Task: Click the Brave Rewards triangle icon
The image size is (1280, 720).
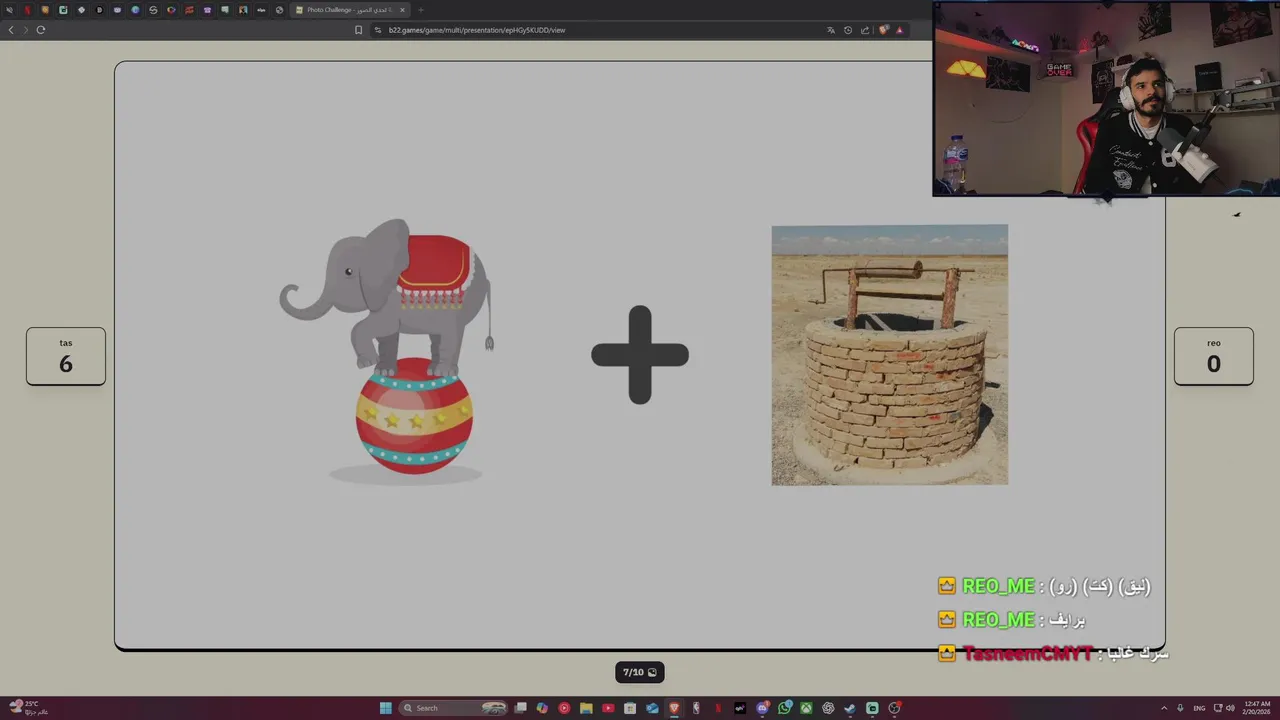Action: (899, 30)
